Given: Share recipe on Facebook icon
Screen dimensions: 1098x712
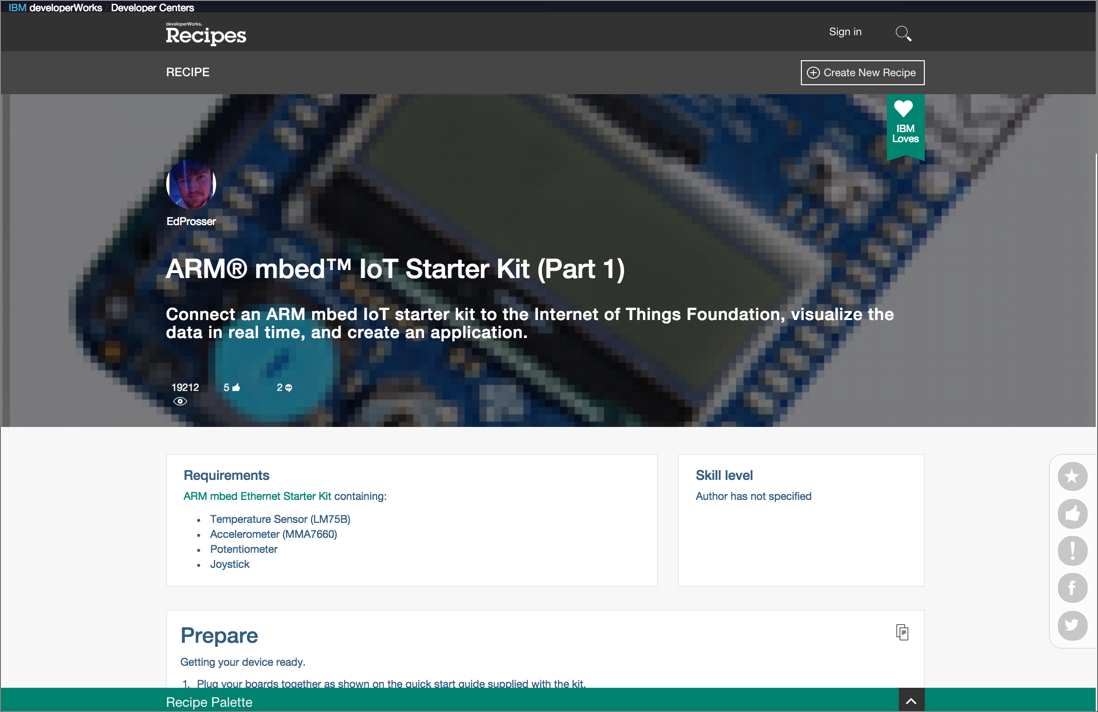Looking at the screenshot, I should [x=1072, y=587].
